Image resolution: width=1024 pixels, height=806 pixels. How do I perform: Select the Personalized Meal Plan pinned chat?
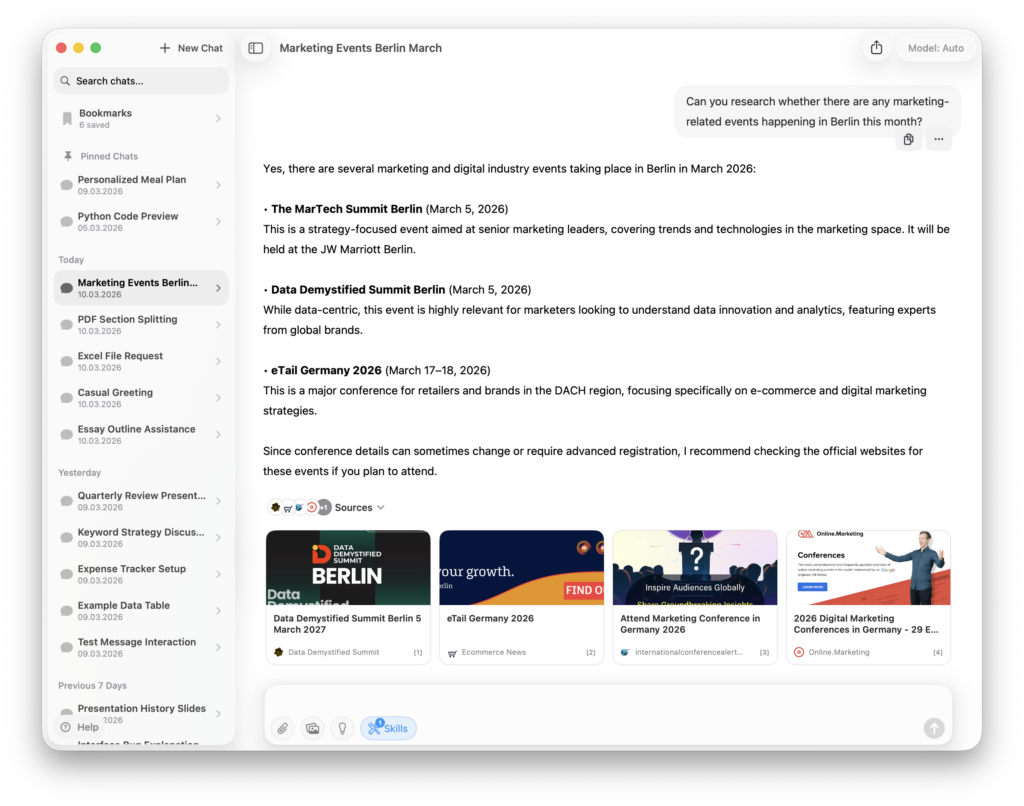click(x=140, y=185)
